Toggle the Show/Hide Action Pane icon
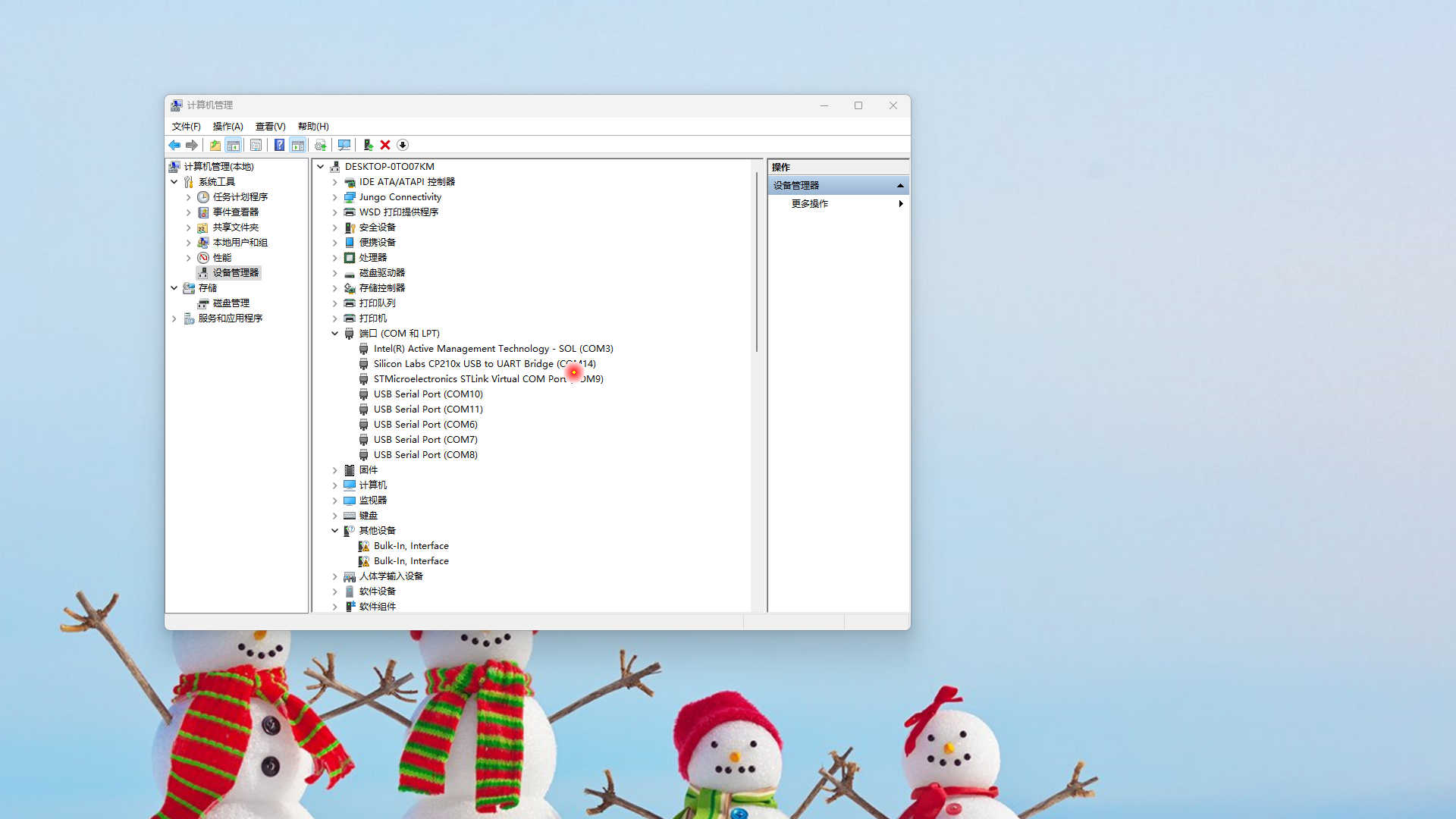This screenshot has width=1456, height=819. [298, 145]
